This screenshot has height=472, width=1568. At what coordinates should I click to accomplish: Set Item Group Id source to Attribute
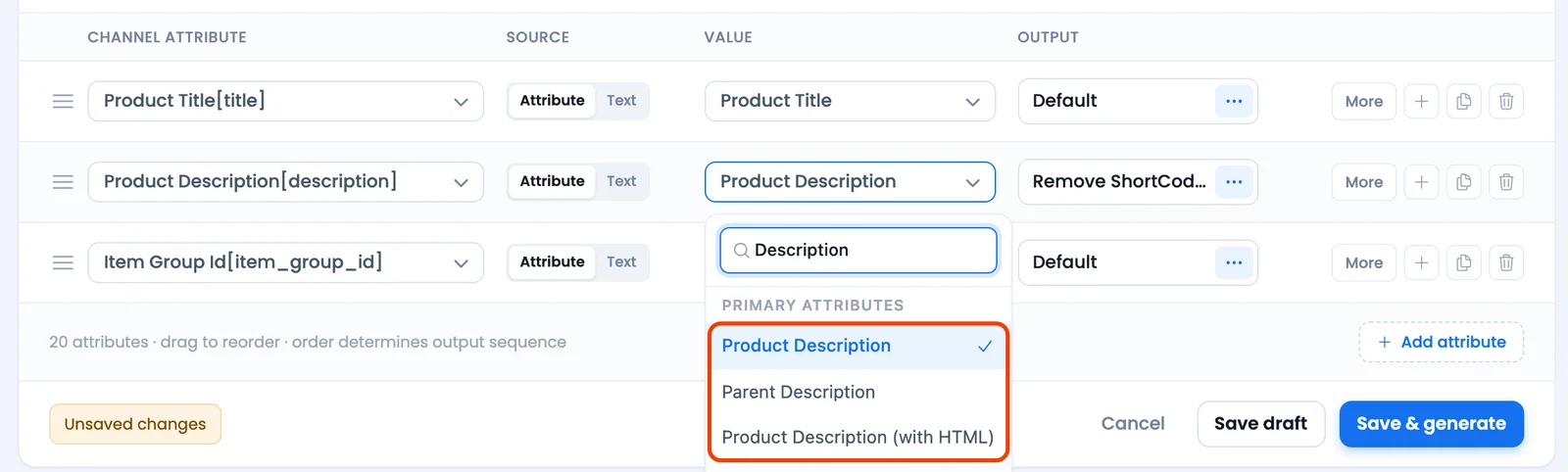(x=552, y=262)
